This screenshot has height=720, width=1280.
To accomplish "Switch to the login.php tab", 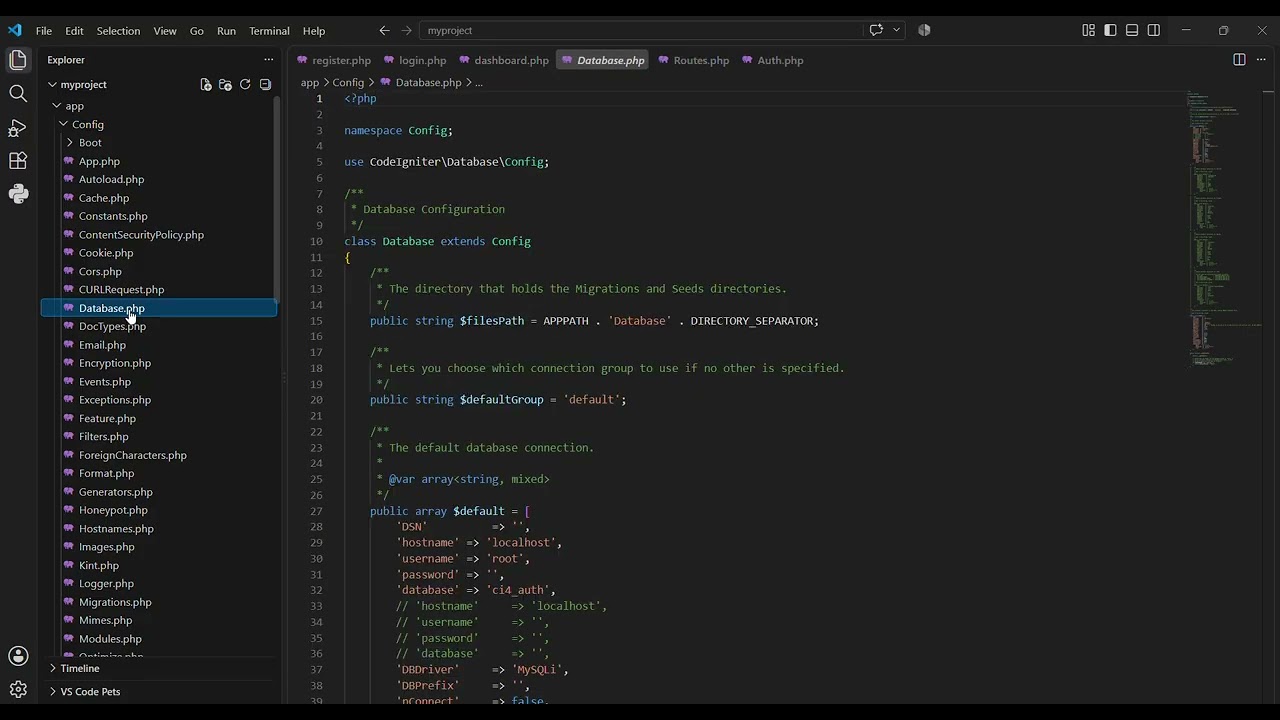I will click(x=414, y=61).
